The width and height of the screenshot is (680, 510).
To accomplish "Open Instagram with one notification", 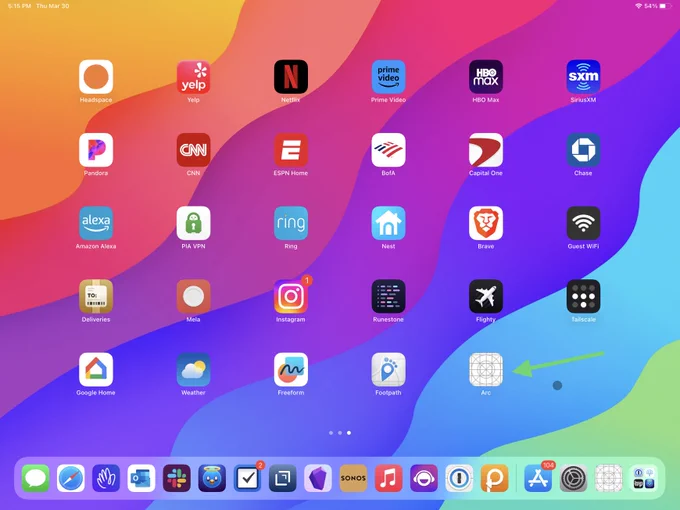I will pyautogui.click(x=291, y=297).
